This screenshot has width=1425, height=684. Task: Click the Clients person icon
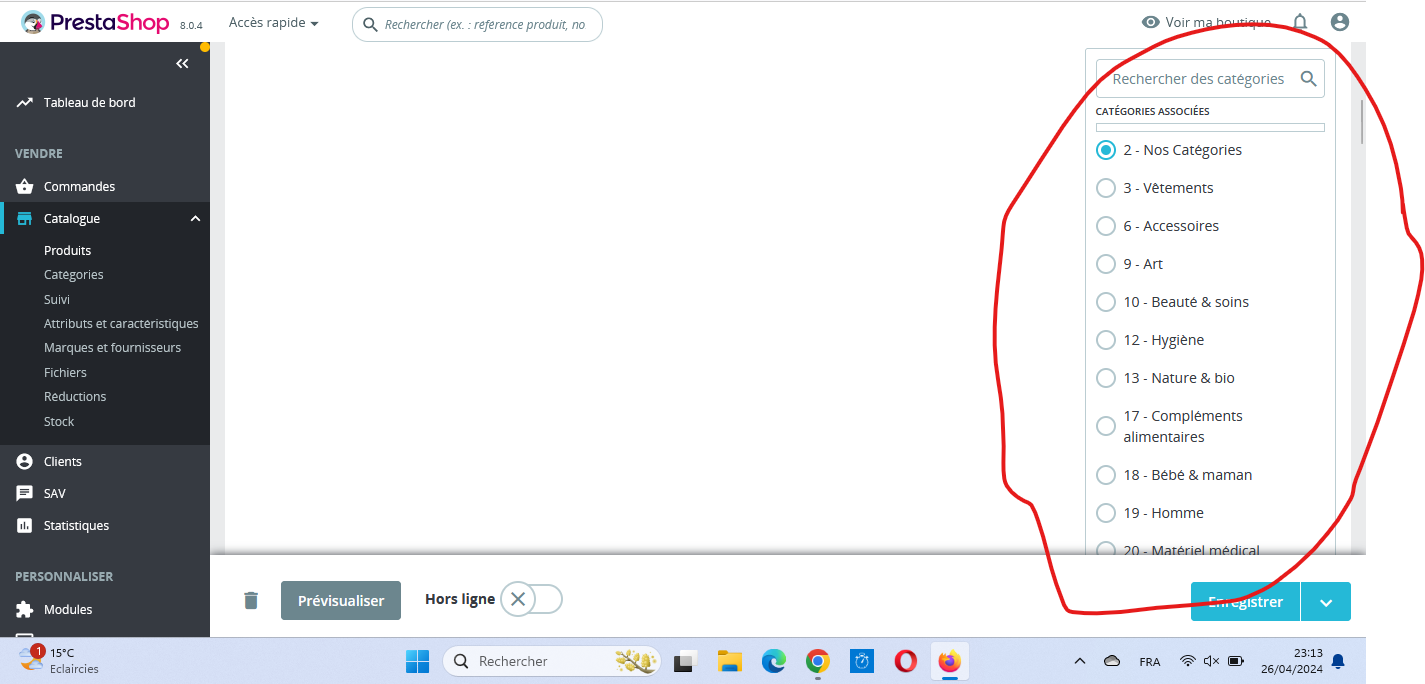click(x=25, y=461)
